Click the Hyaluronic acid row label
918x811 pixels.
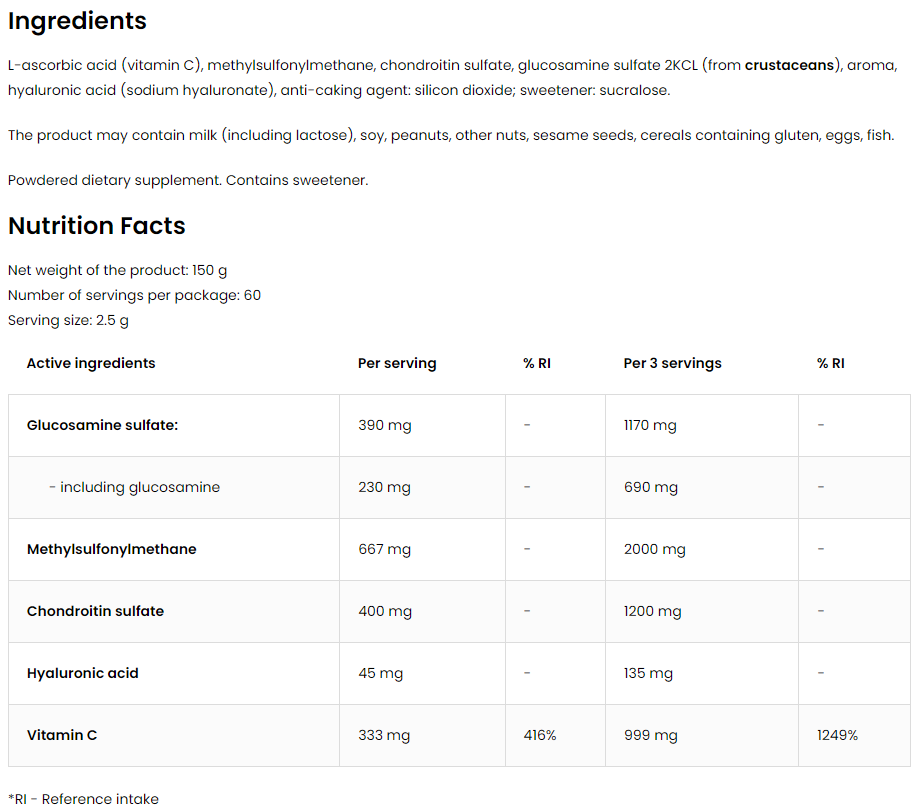pyautogui.click(x=83, y=673)
